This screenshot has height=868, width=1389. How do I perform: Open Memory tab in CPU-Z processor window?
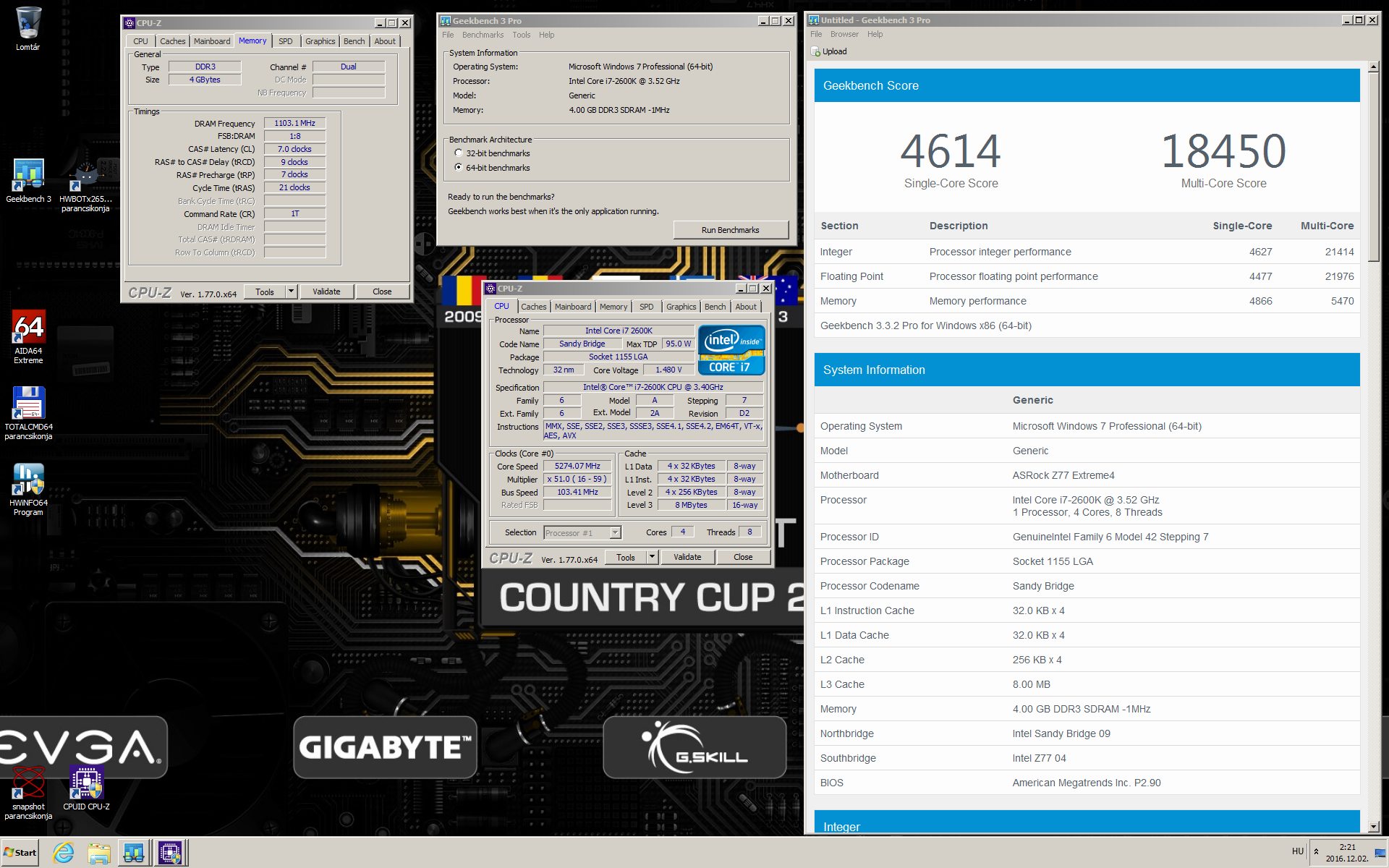(613, 307)
